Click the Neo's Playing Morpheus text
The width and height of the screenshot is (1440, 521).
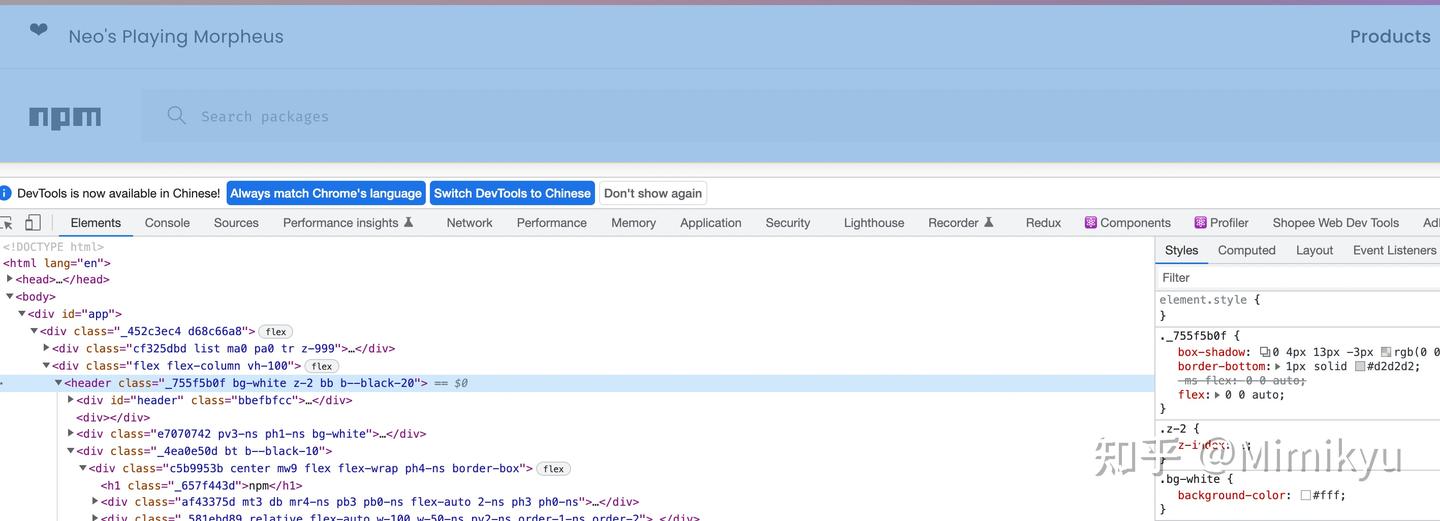176,37
